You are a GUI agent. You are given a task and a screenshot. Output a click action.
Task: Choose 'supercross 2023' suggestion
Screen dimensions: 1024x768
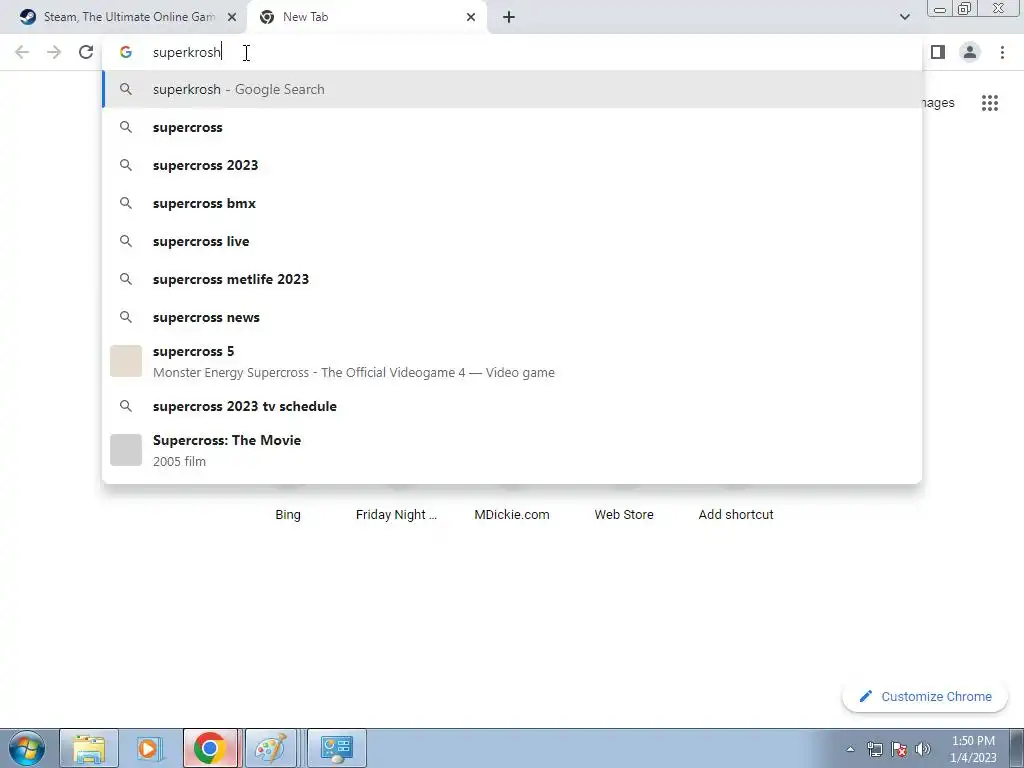click(512, 165)
